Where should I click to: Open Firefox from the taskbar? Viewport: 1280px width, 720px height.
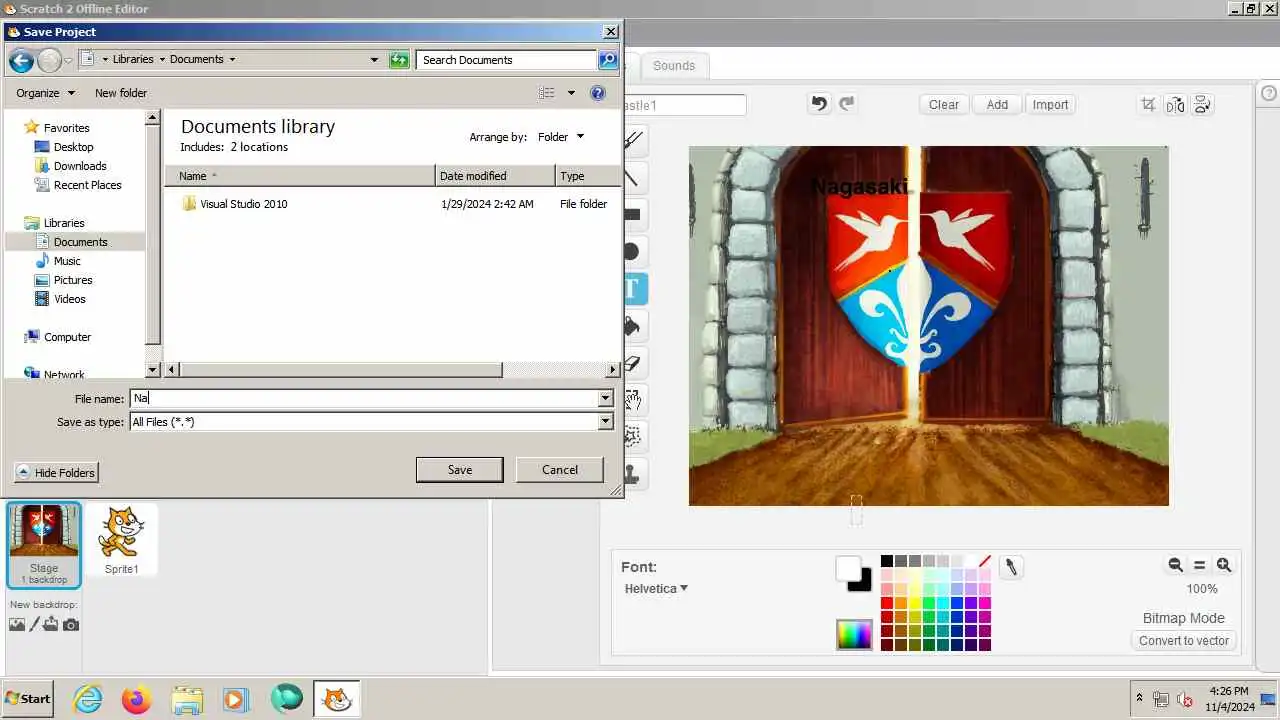(136, 699)
